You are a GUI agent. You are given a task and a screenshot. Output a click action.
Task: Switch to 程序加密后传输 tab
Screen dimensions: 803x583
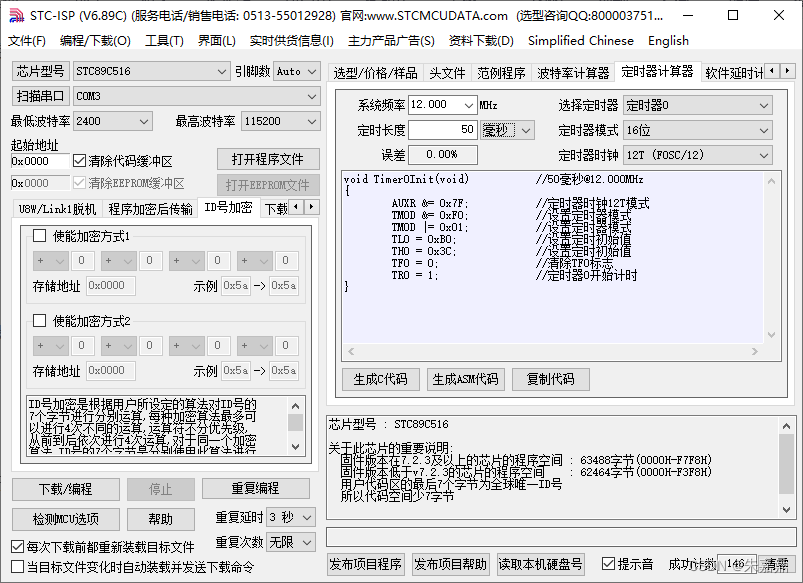pos(151,209)
